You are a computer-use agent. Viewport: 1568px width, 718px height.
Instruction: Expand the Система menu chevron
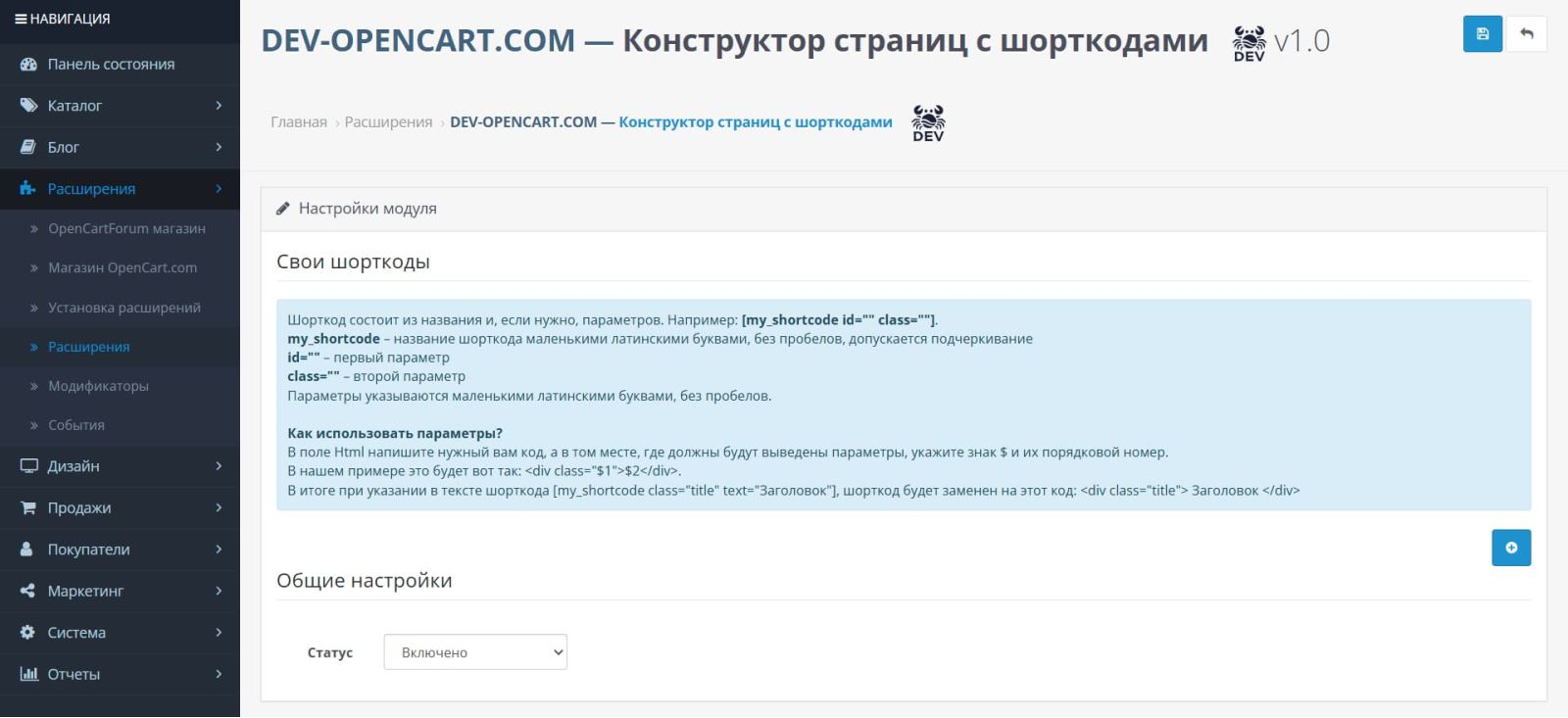pyautogui.click(x=219, y=633)
